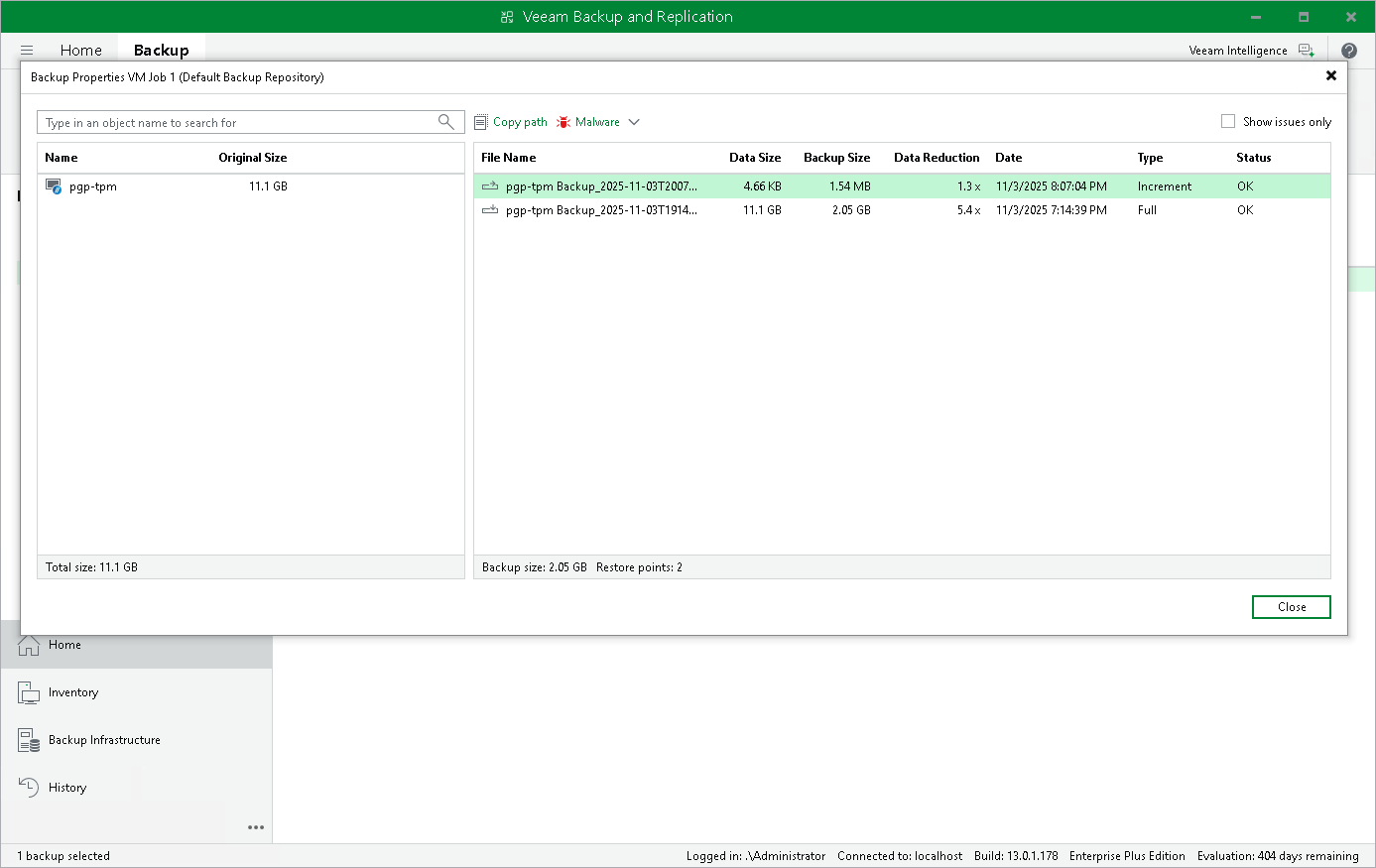Click the 5.4 x data reduction cell
This screenshot has height=868, width=1376.
(x=969, y=210)
